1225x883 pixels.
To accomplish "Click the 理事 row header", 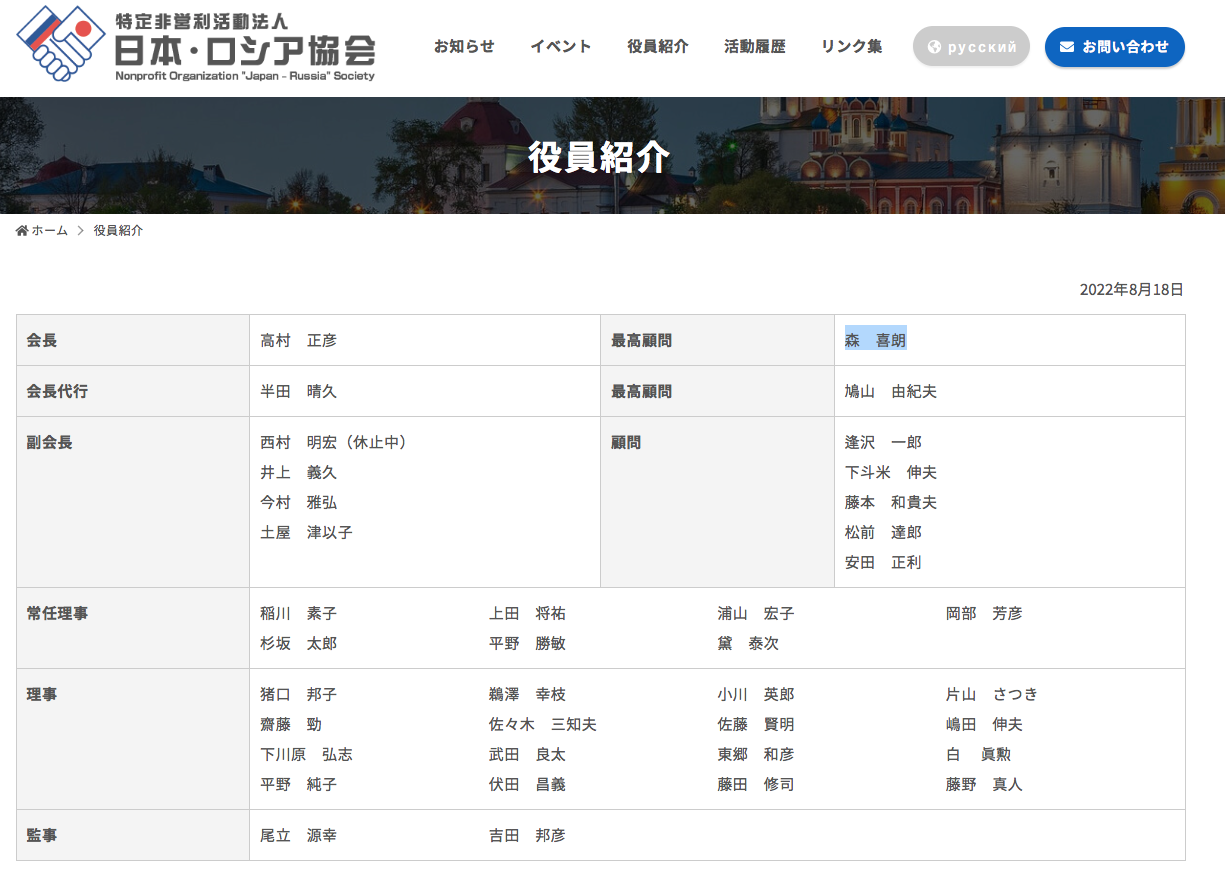I will point(133,739).
